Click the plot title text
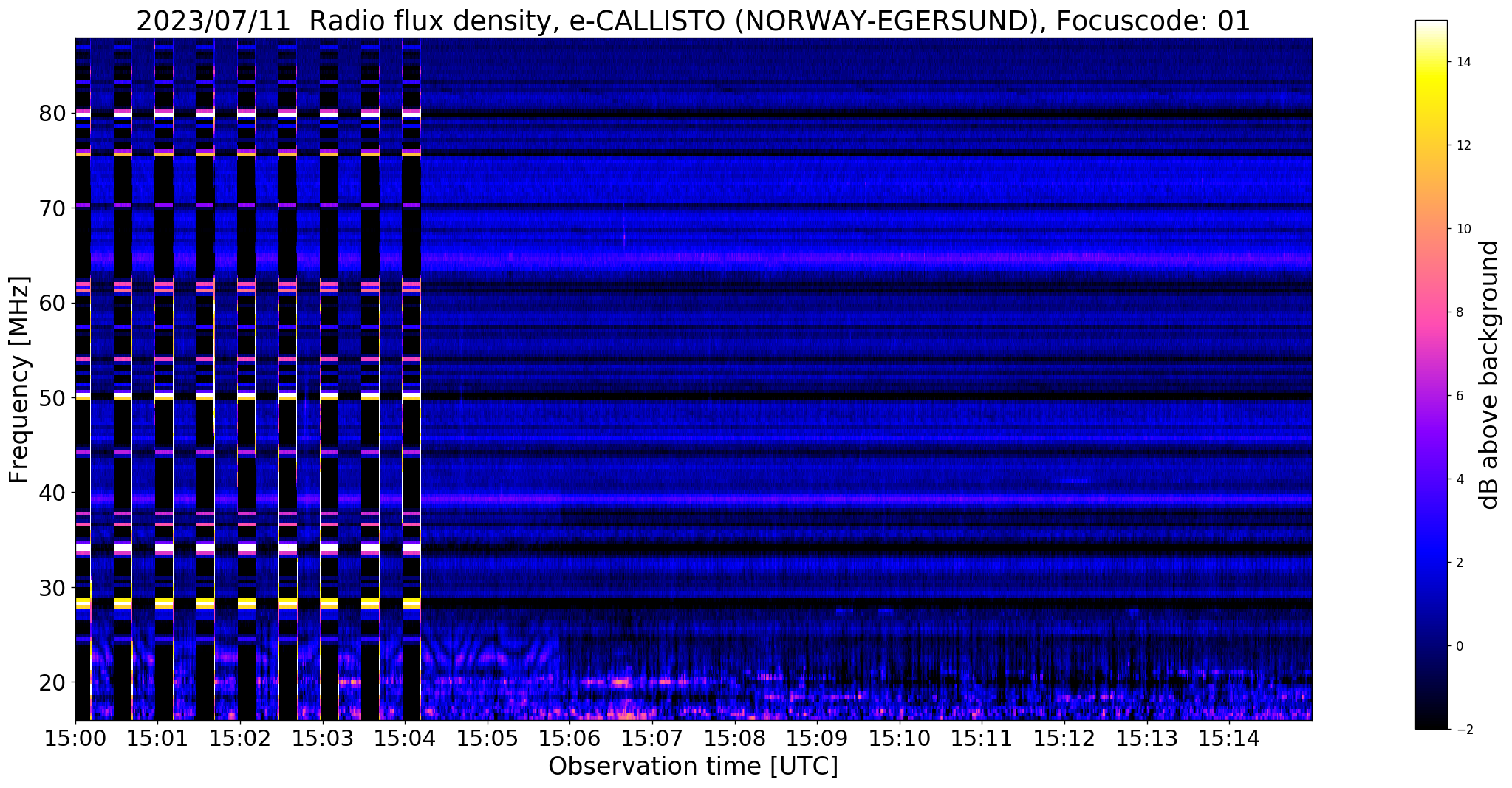 [x=693, y=21]
